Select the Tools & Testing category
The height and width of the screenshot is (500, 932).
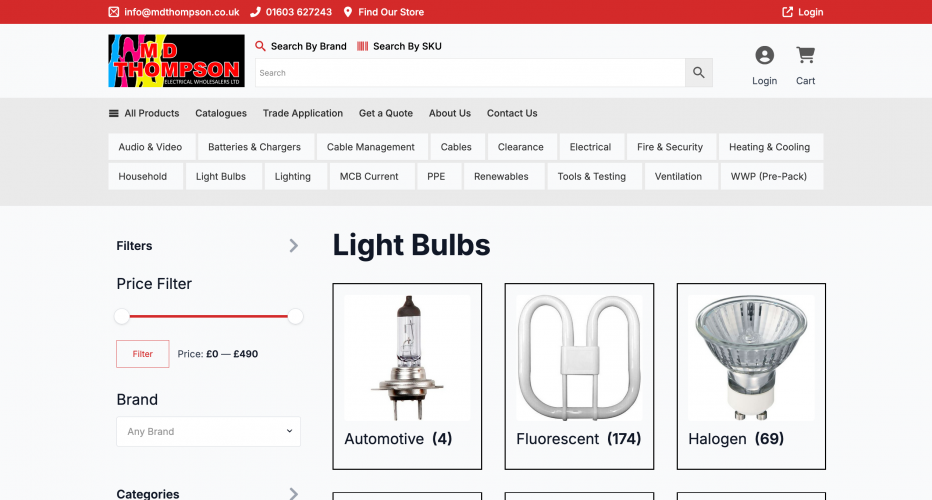[593, 177]
